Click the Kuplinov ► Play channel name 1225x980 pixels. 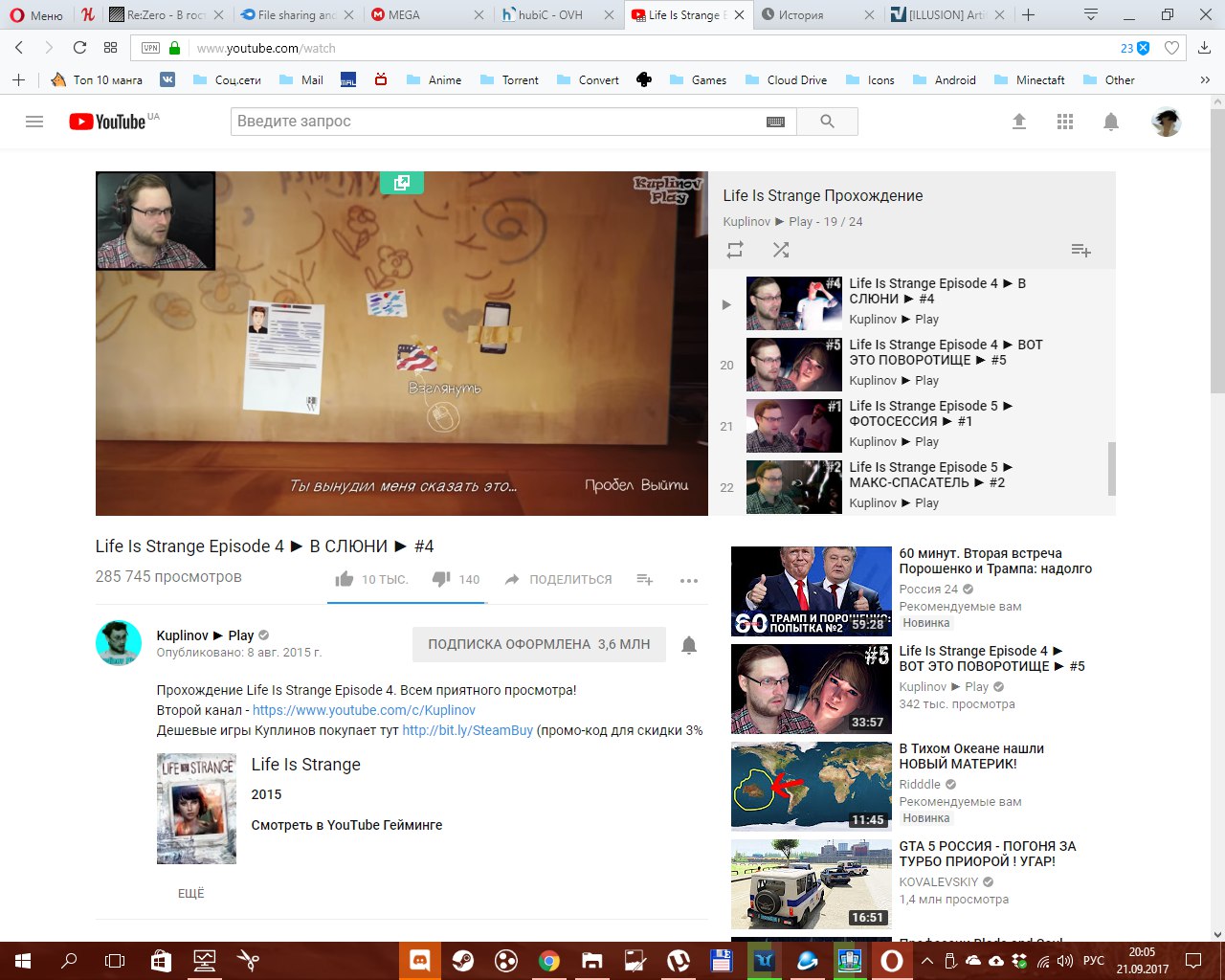point(205,635)
